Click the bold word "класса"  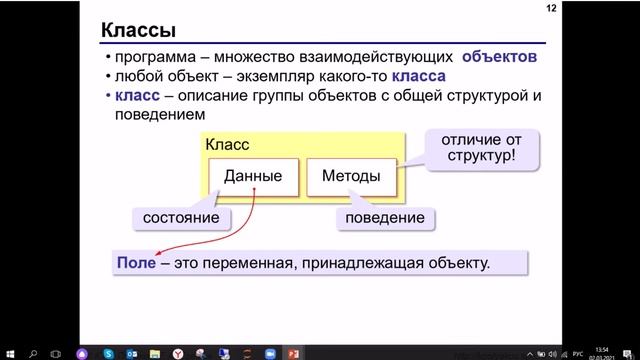click(x=419, y=76)
